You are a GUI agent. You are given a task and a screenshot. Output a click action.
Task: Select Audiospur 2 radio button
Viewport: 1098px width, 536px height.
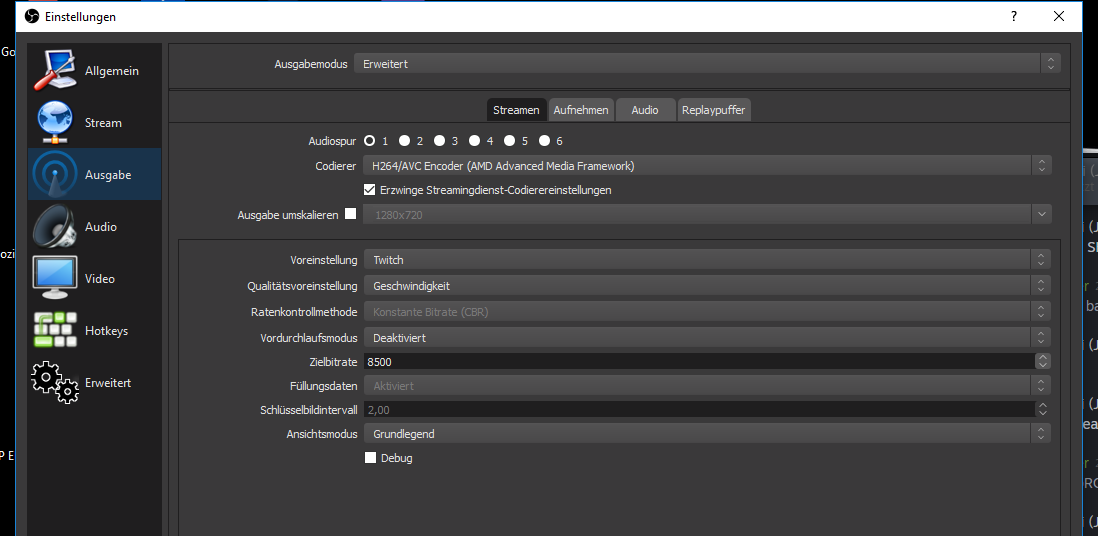click(x=404, y=141)
